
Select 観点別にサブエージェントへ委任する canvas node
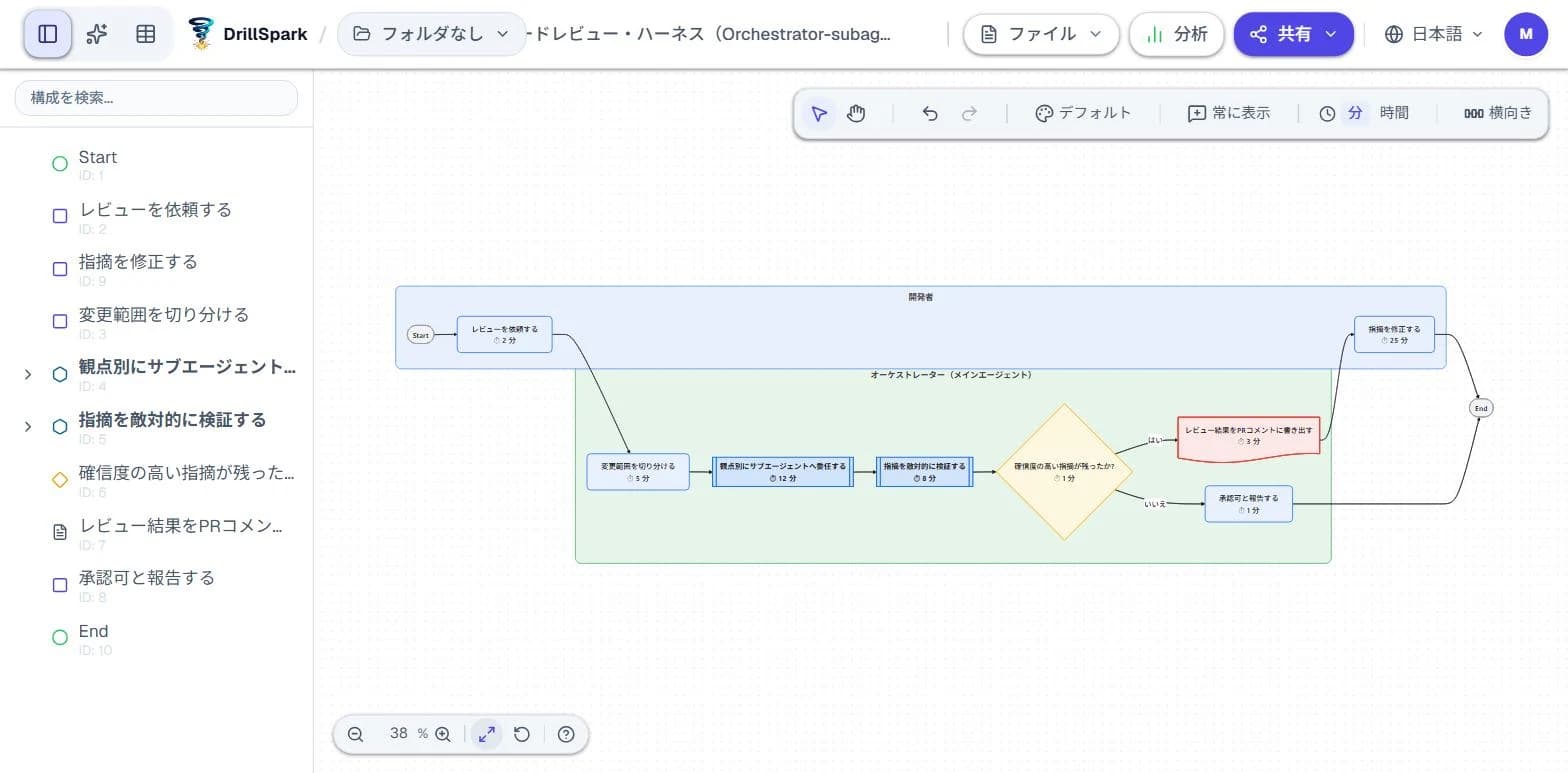coord(783,472)
